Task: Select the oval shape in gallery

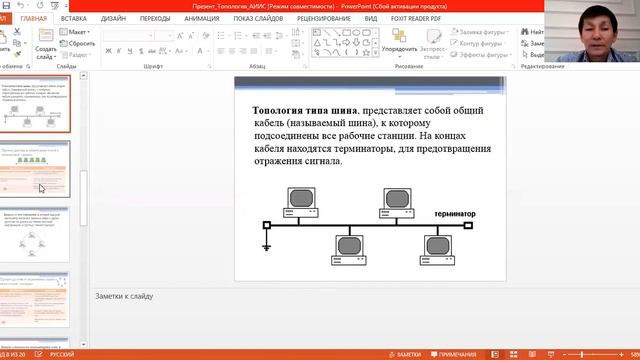Action: 356,32
